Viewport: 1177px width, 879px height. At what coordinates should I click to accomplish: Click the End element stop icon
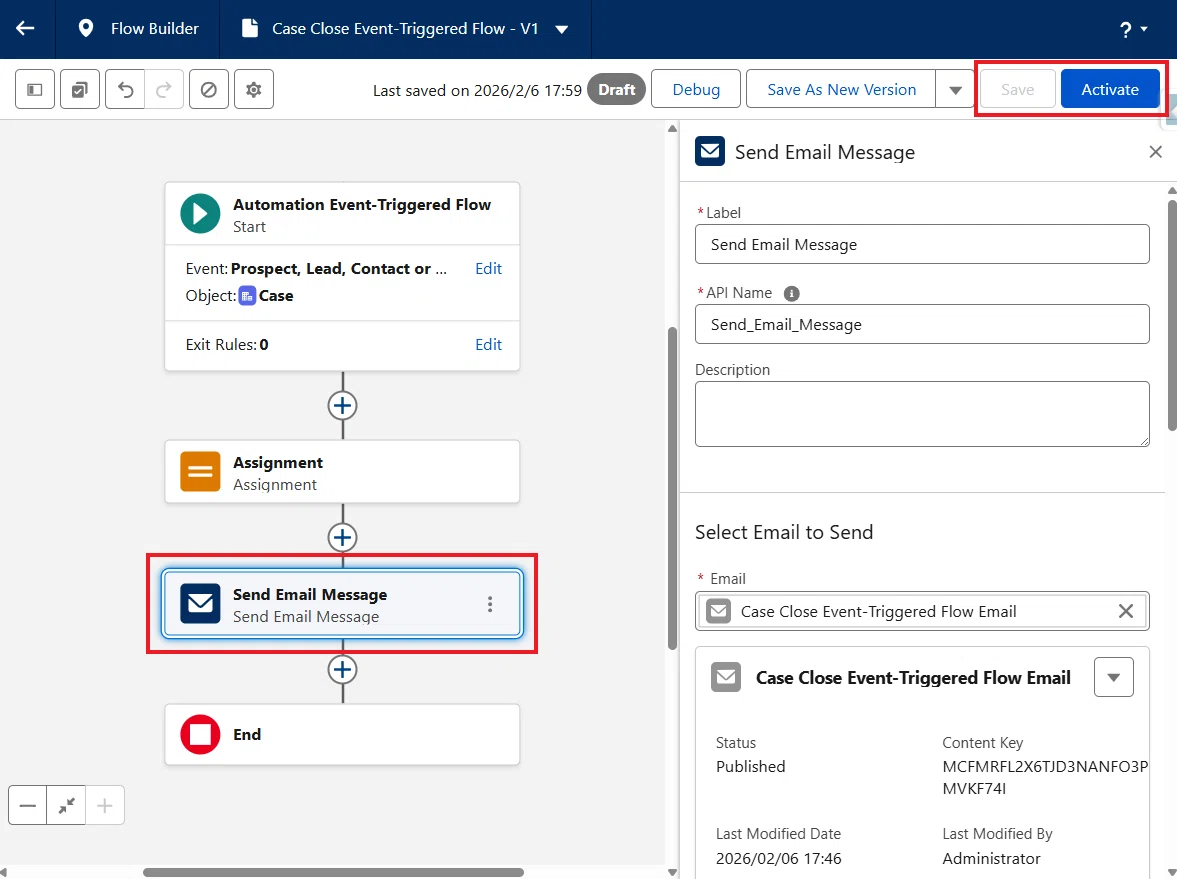click(200, 734)
